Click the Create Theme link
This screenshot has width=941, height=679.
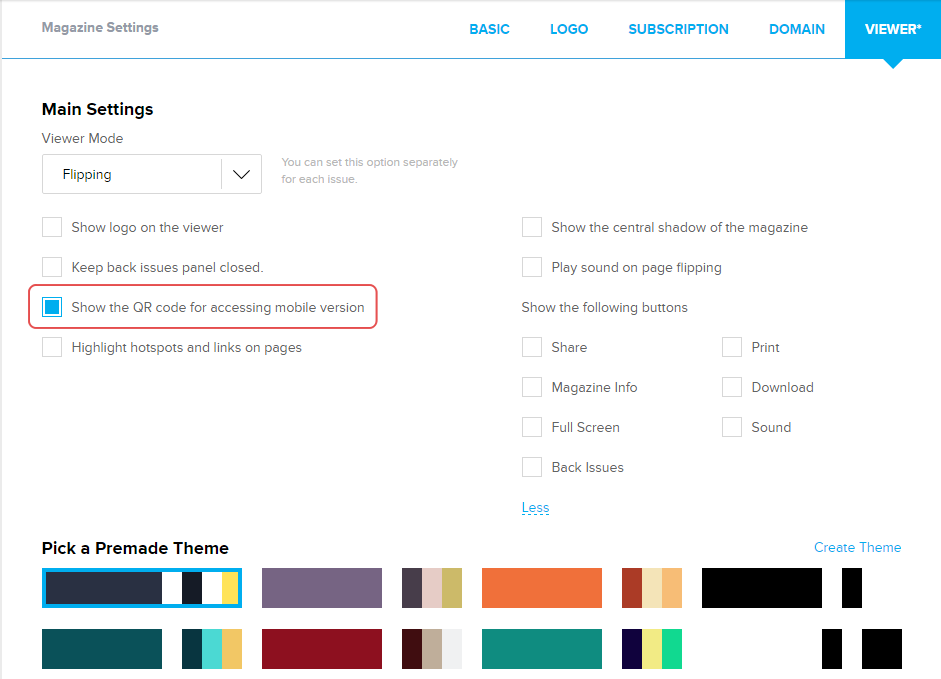(x=857, y=547)
